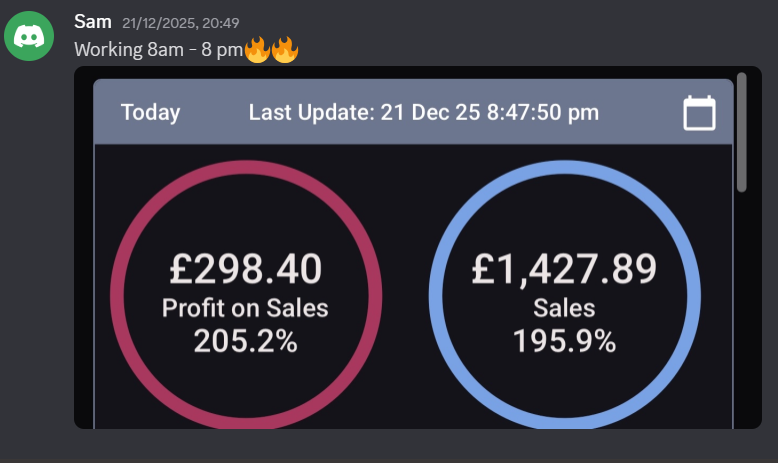Click the username Sam
778x463 pixels.
pyautogui.click(x=92, y=22)
